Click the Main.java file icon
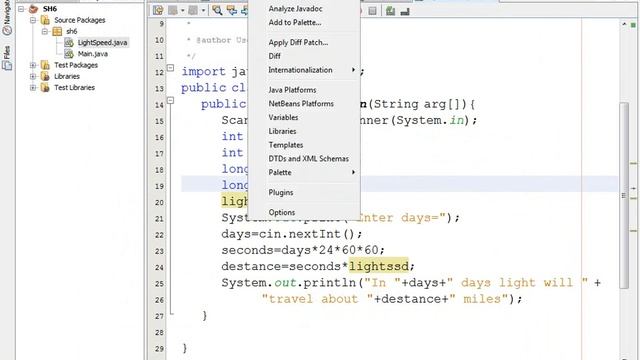This screenshot has height=360, width=640. (x=69, y=53)
